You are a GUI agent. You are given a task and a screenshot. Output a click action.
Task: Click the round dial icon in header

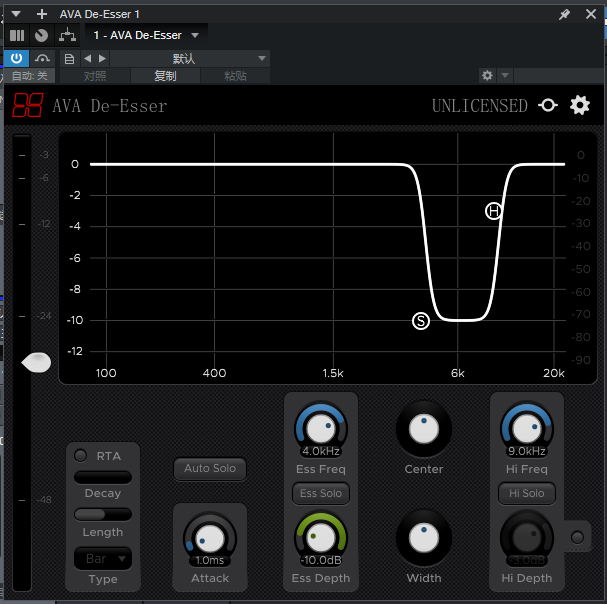41,35
